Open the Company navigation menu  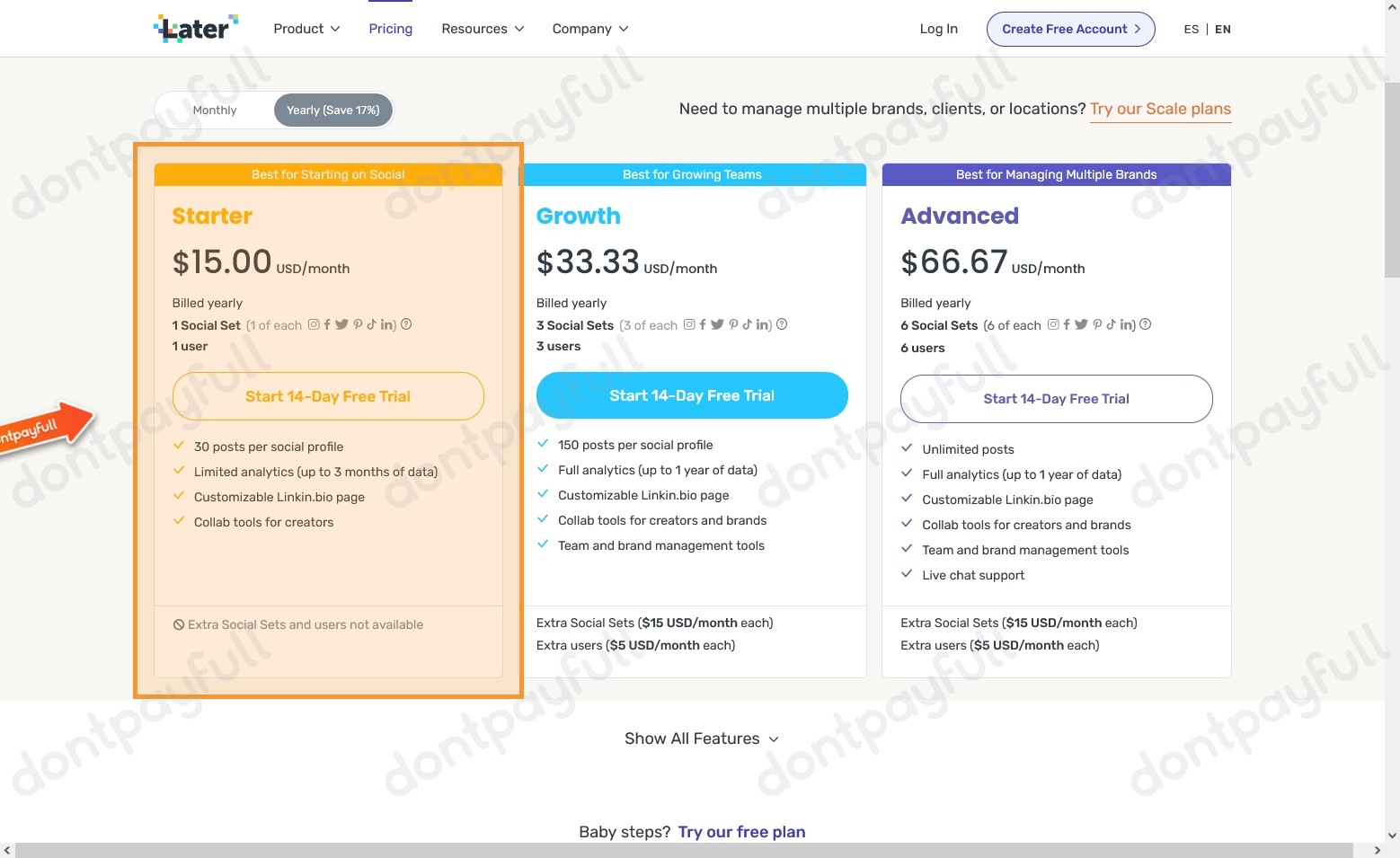pos(590,29)
